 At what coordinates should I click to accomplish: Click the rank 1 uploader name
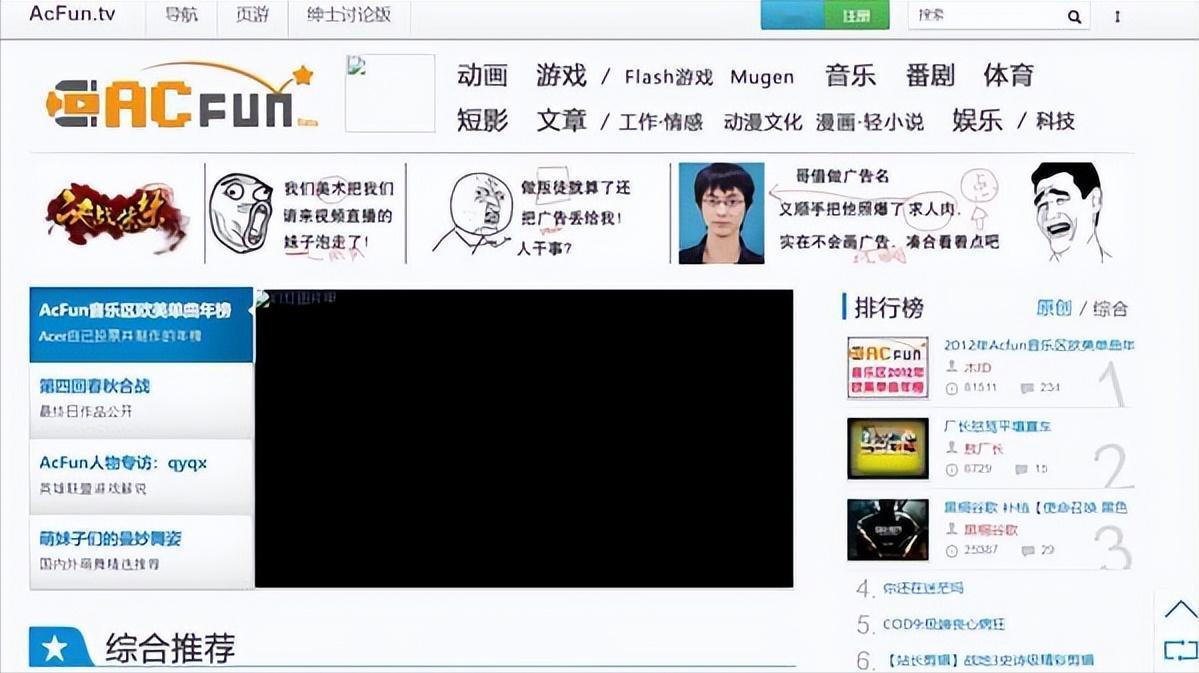pyautogui.click(x=978, y=367)
